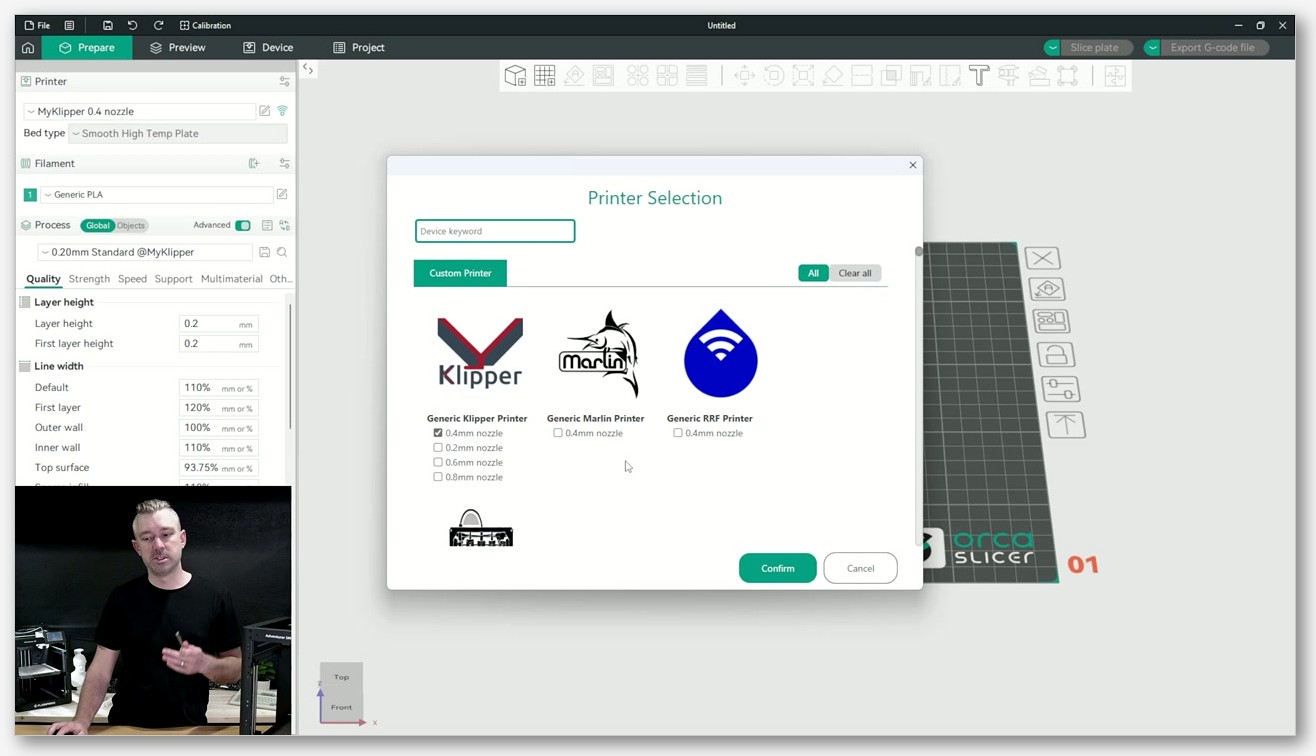Open the Support settings tab

pyautogui.click(x=173, y=279)
